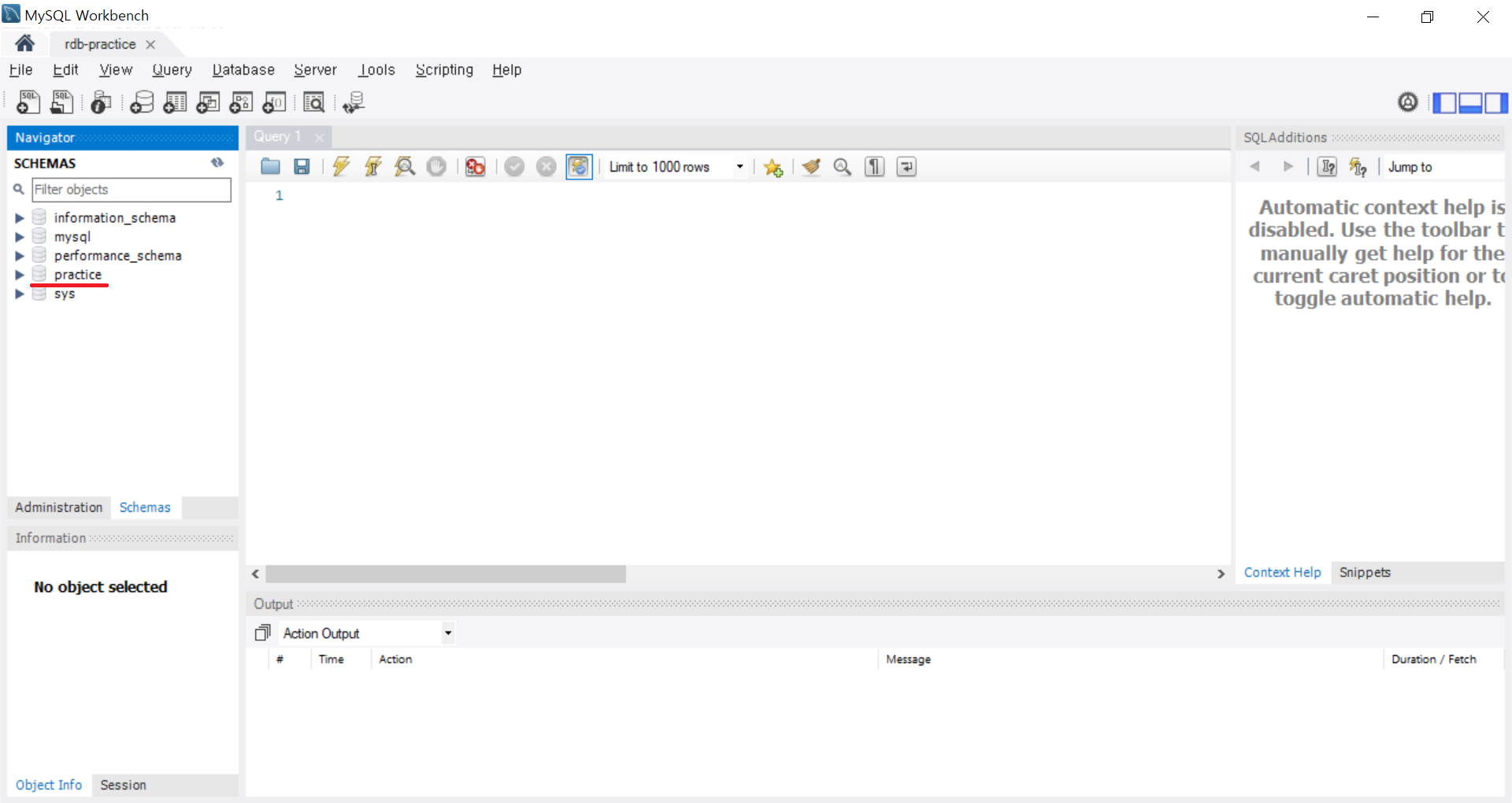Close the Query 1 tab
The image size is (1512, 803).
click(319, 138)
